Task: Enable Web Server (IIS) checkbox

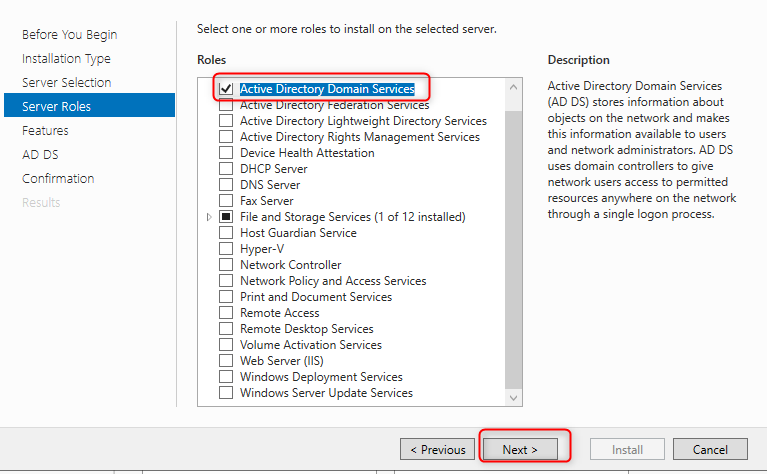Action: [226, 361]
